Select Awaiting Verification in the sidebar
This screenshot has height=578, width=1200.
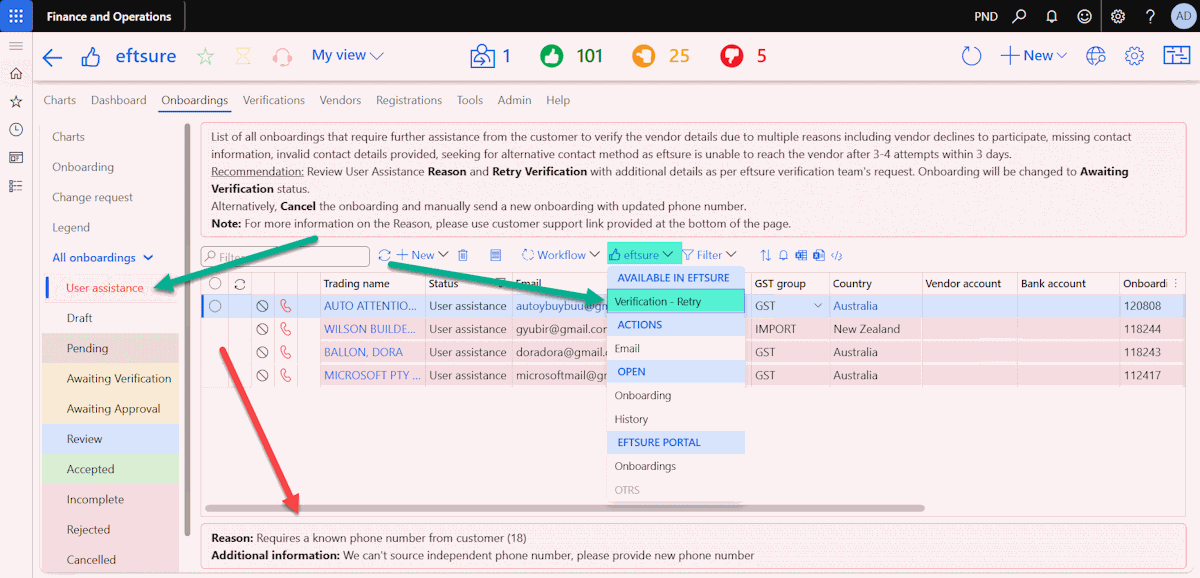[119, 379]
